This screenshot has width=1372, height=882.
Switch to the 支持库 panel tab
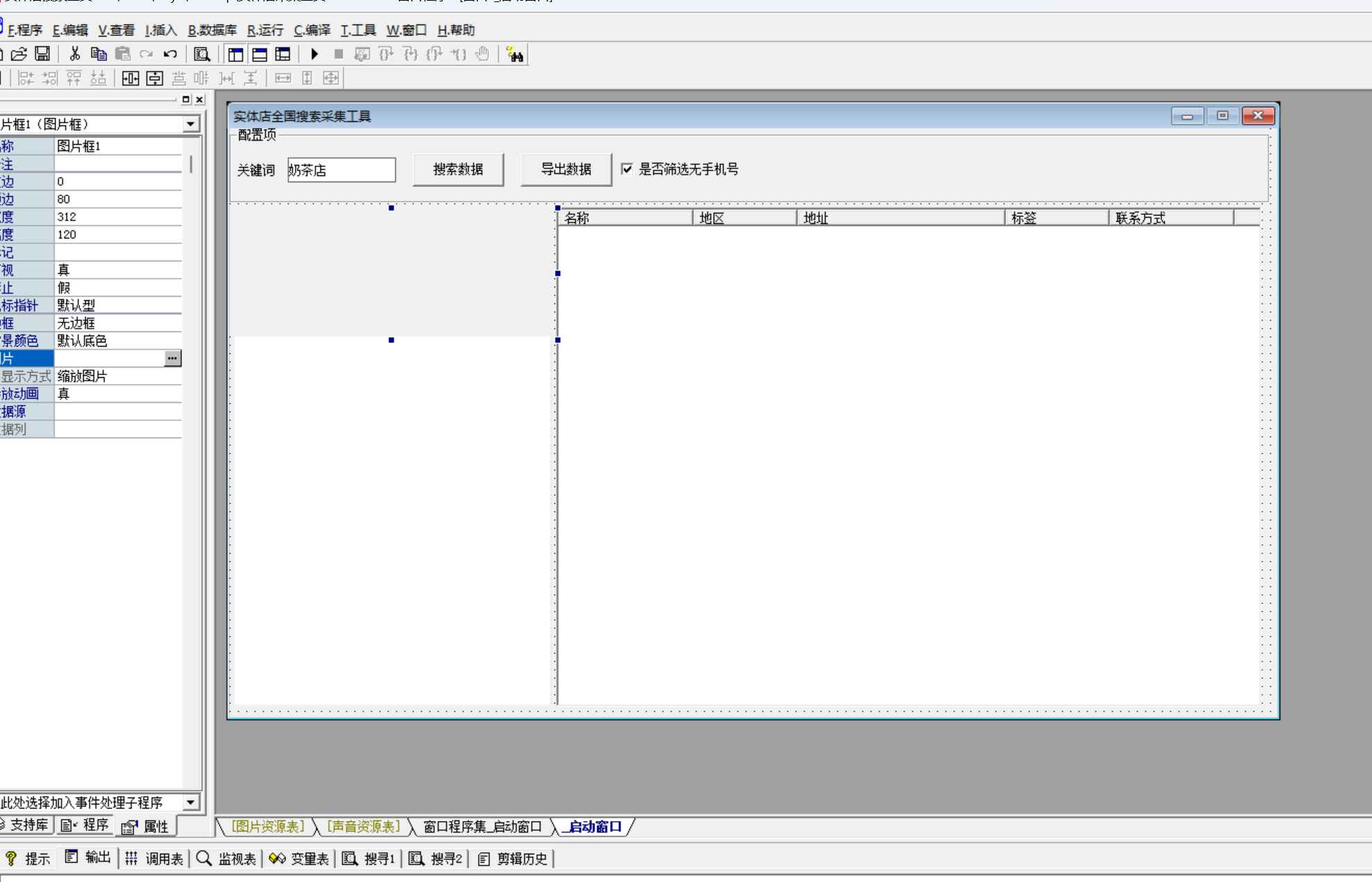coord(26,825)
